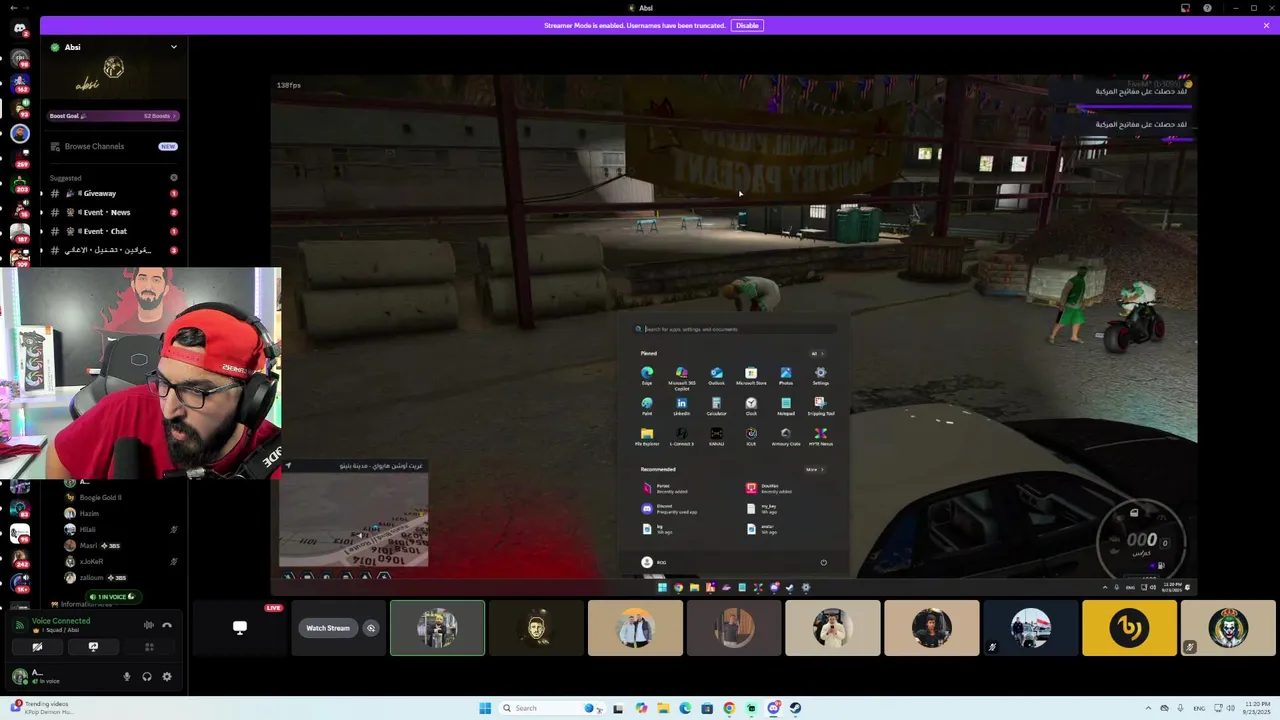Image resolution: width=1280 pixels, height=720 pixels.
Task: Open Calculator in the streamed Start menu
Action: click(716, 406)
